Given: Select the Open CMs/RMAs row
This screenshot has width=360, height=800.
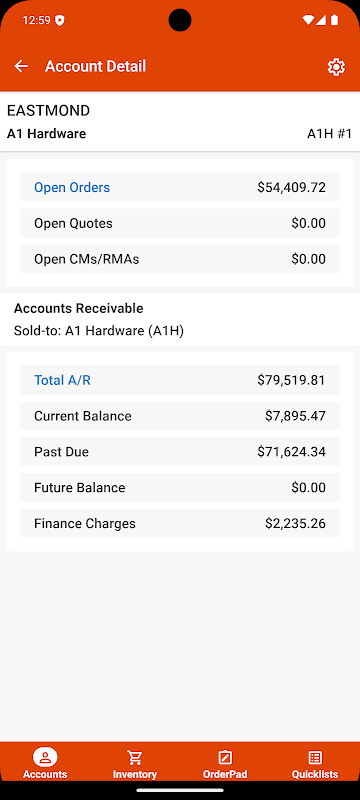Looking at the screenshot, I should (180, 259).
